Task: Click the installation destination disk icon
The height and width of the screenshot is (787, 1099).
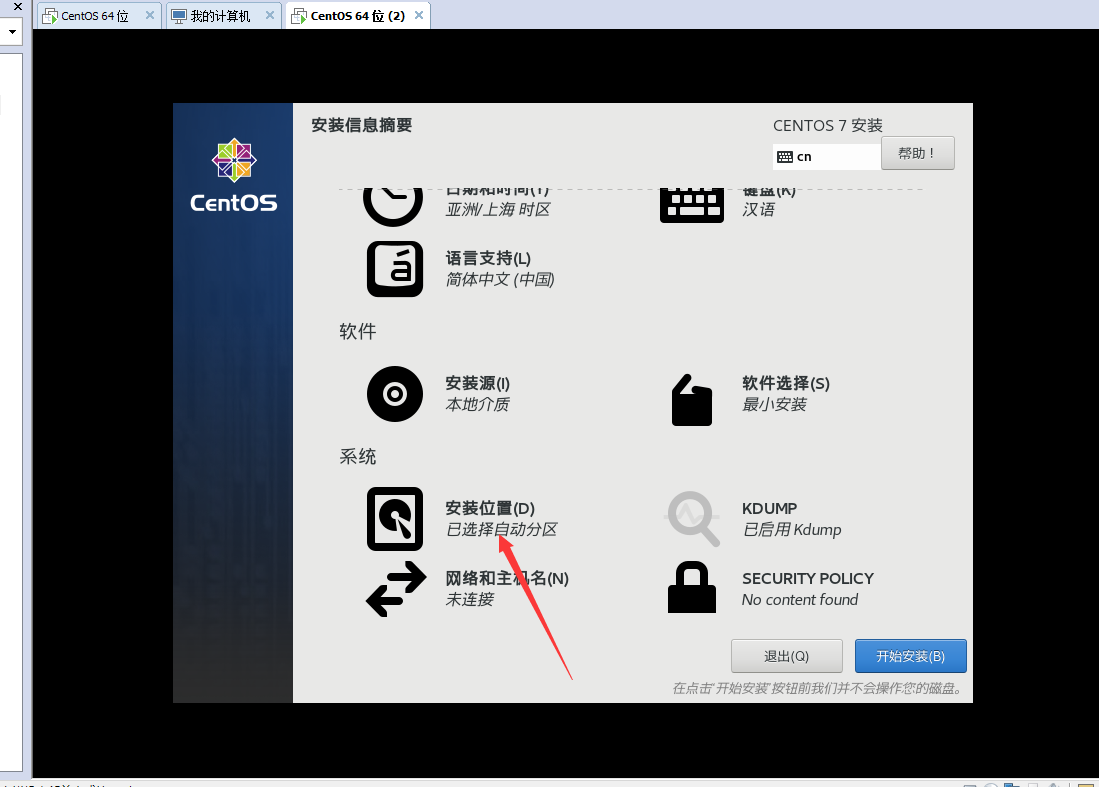Action: (x=395, y=519)
